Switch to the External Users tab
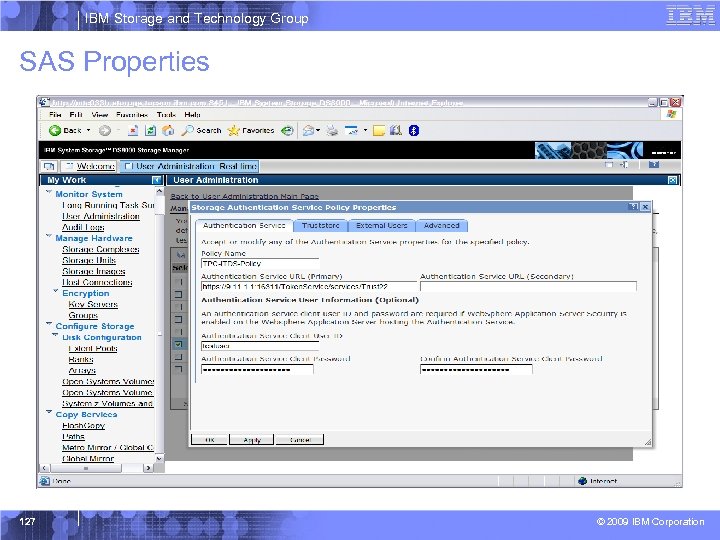The width and height of the screenshot is (720, 540). 382,225
